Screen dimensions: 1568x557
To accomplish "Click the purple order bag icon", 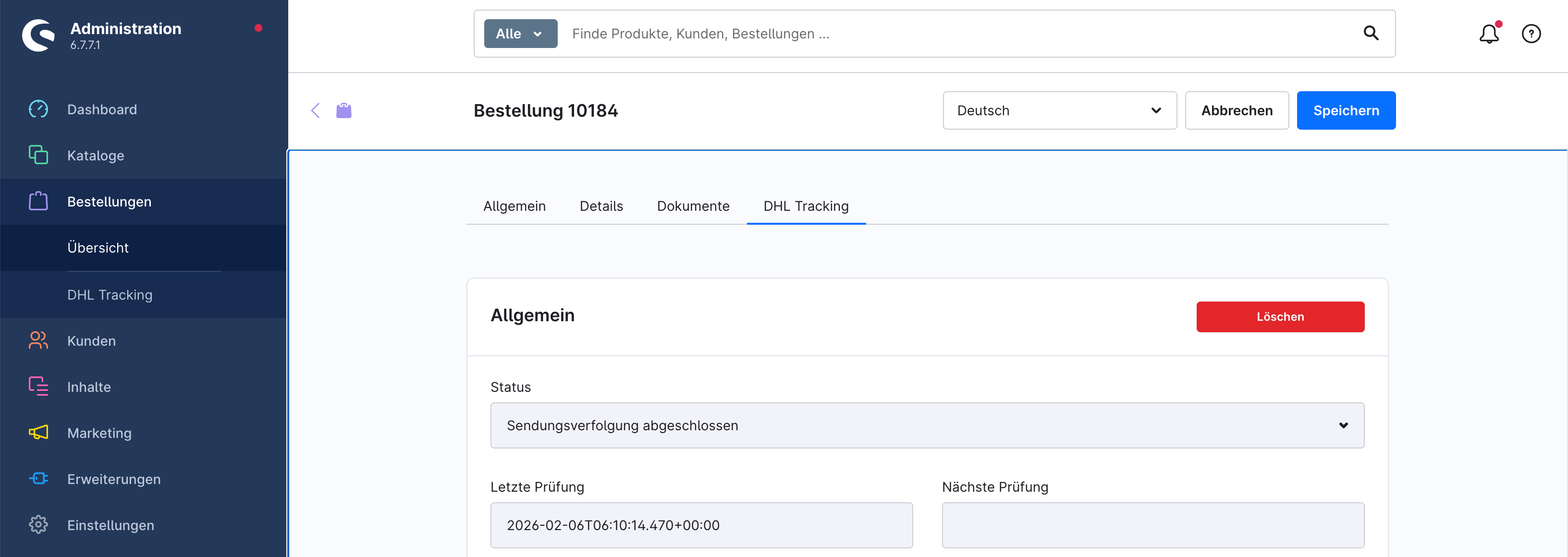I will [x=344, y=110].
